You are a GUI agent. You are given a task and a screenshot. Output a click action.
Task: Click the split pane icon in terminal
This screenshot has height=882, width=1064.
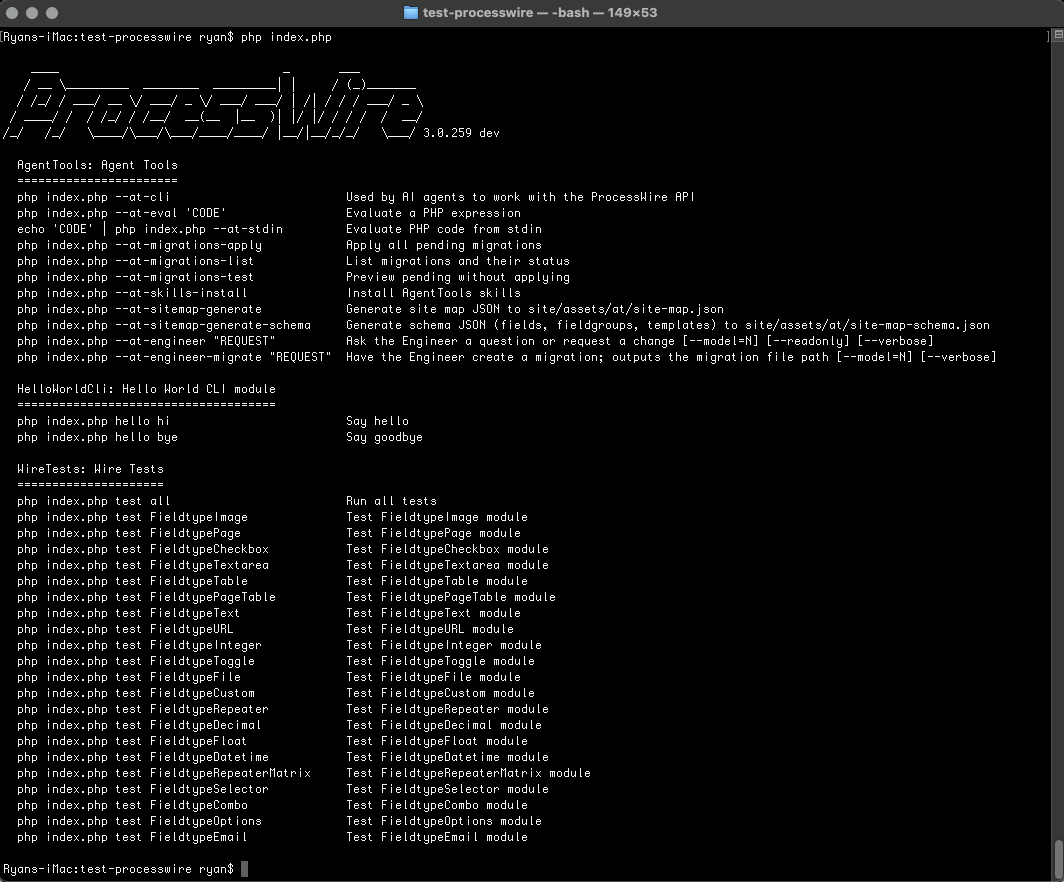[x=1057, y=35]
